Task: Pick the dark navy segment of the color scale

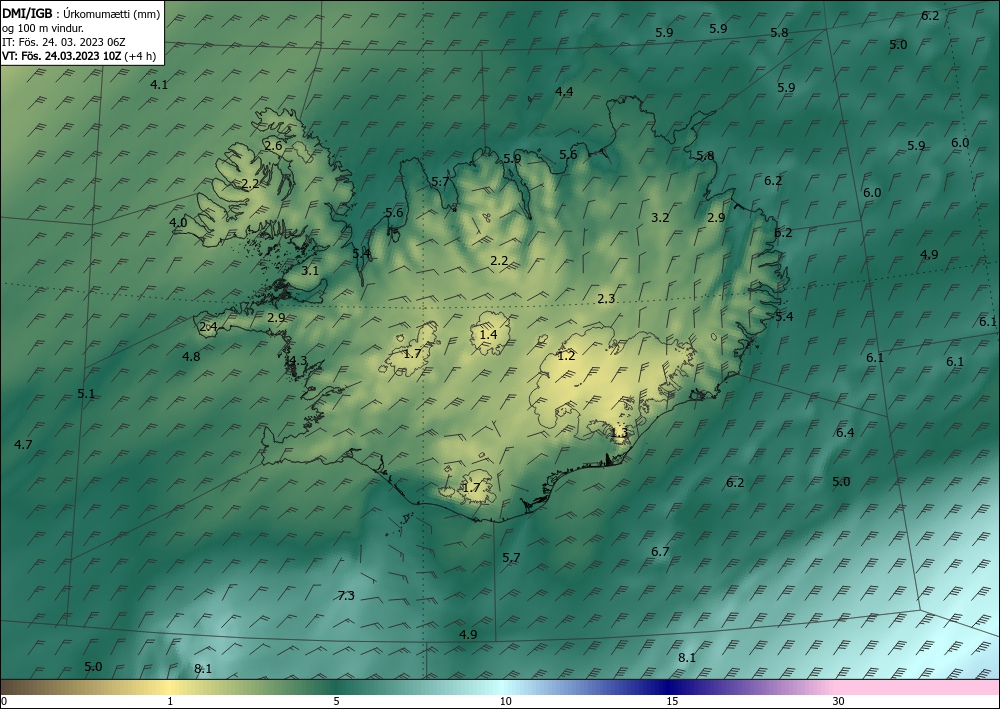Action: [666, 687]
